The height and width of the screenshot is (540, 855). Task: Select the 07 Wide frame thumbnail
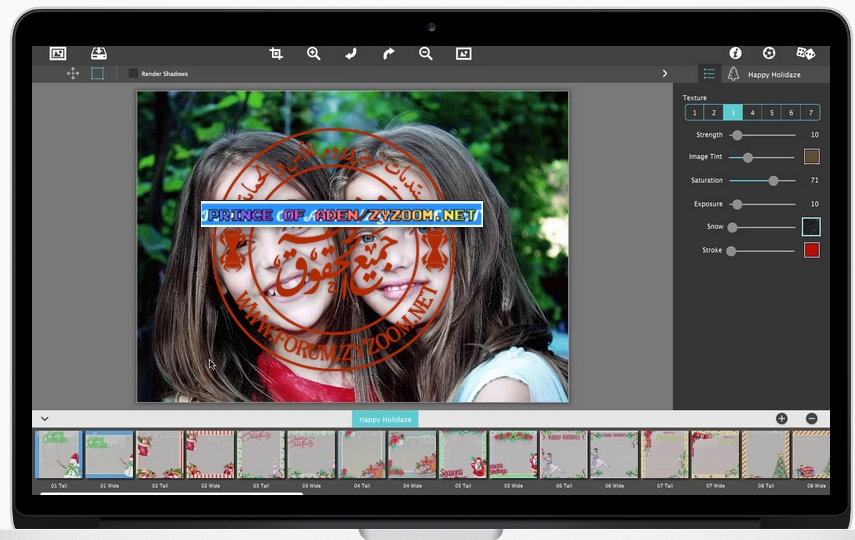715,454
